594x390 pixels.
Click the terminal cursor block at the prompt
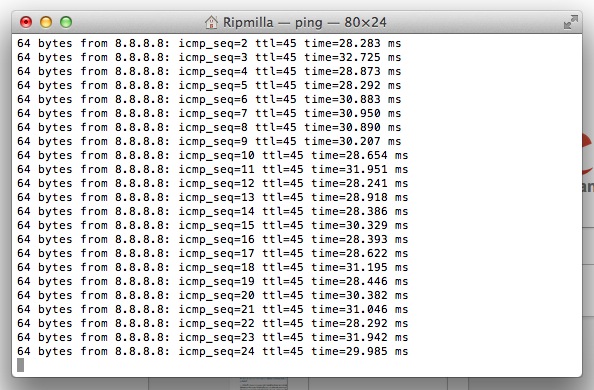pos(20,365)
